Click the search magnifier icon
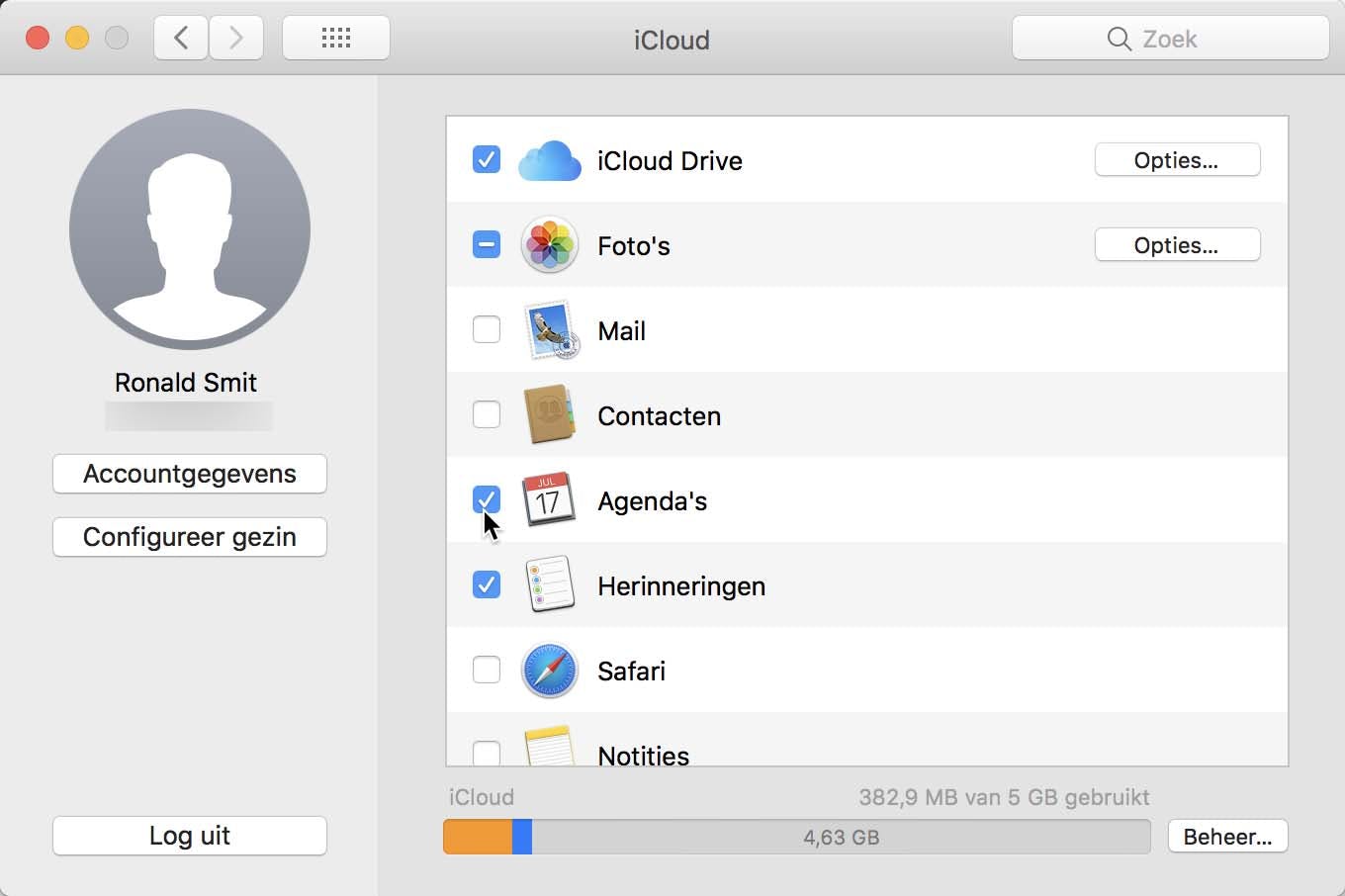The height and width of the screenshot is (896, 1345). 1119,39
